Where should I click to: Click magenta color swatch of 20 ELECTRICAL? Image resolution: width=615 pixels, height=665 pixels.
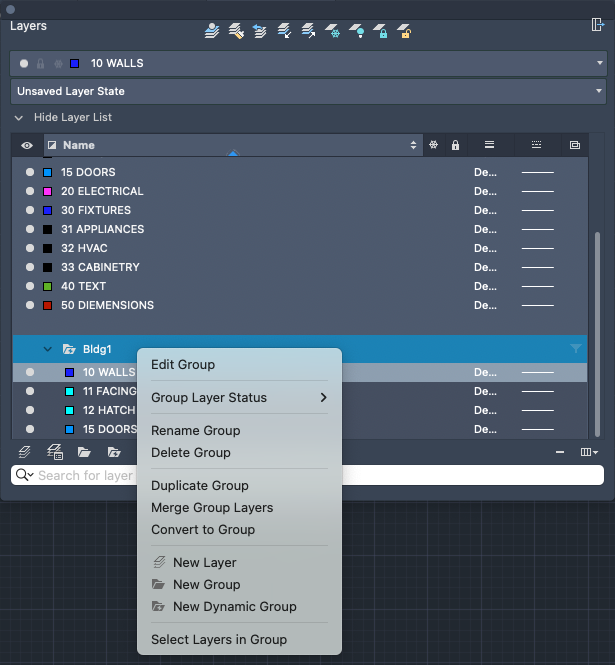coord(48,191)
